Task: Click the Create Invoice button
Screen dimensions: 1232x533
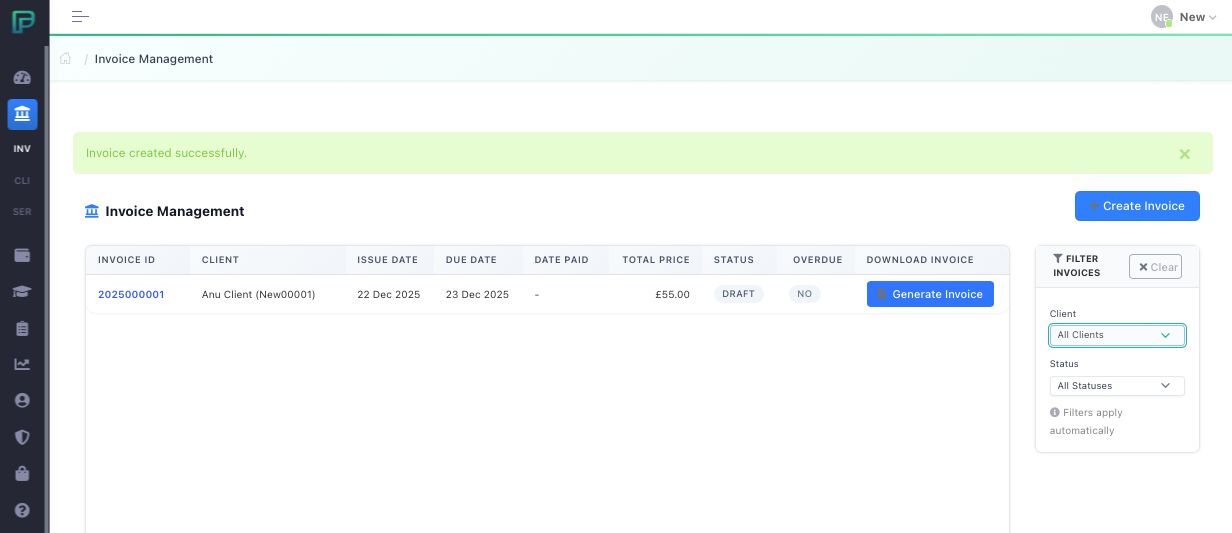Action: click(x=1136, y=206)
